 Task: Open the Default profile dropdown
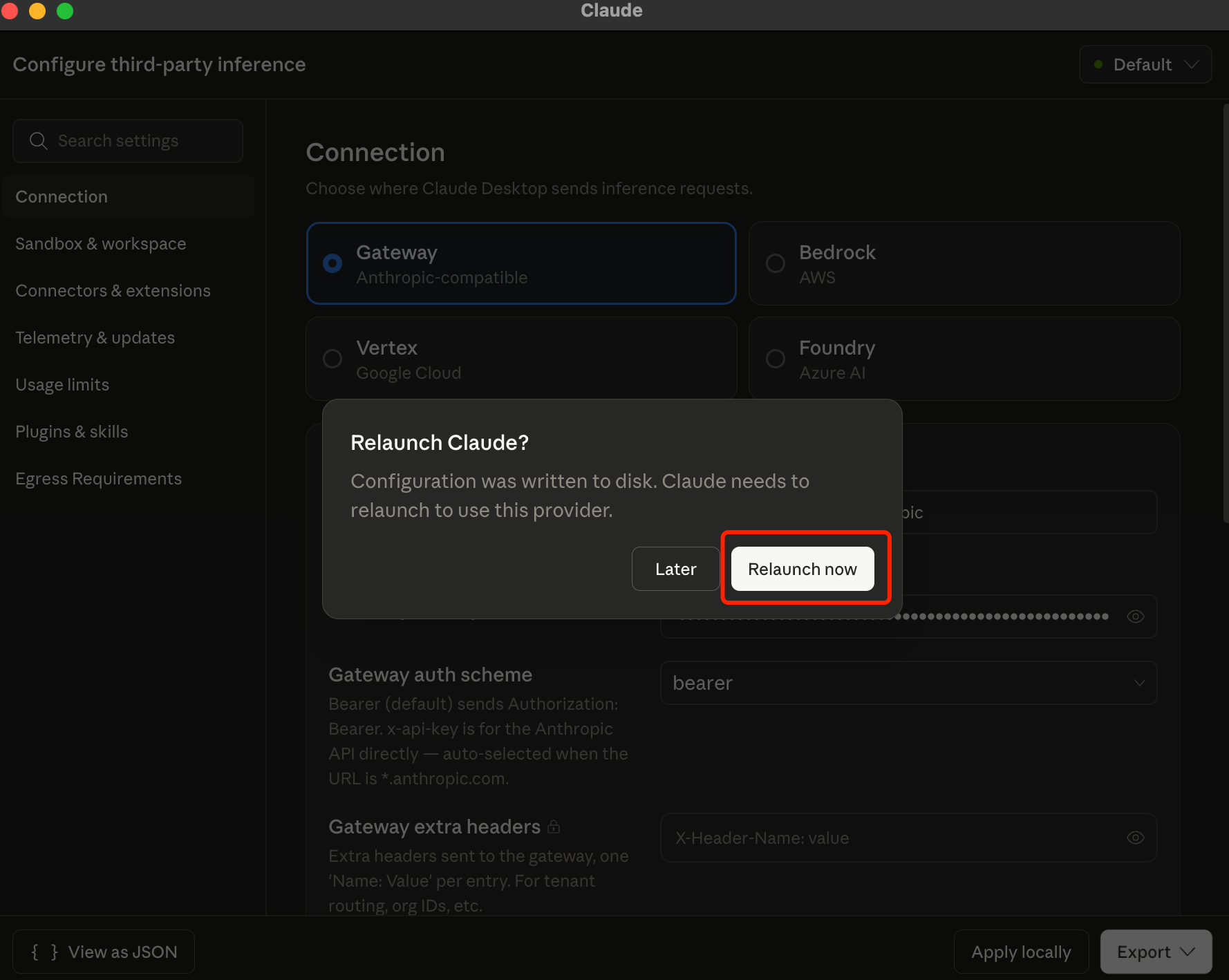[1145, 64]
